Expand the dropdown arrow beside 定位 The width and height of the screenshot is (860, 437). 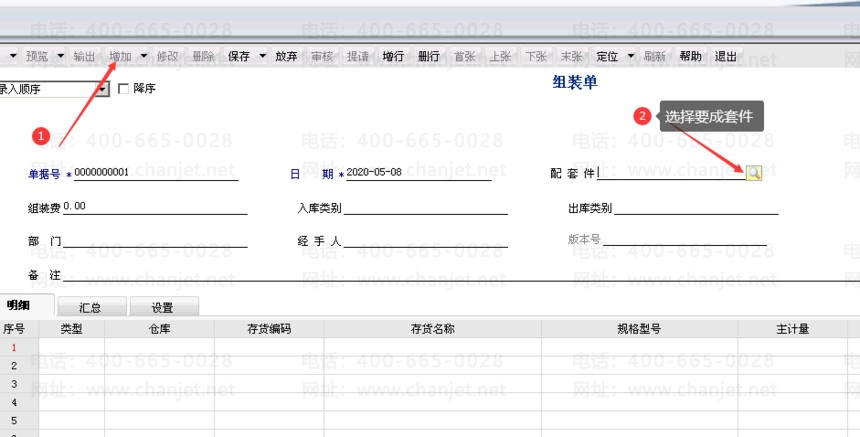pos(631,56)
